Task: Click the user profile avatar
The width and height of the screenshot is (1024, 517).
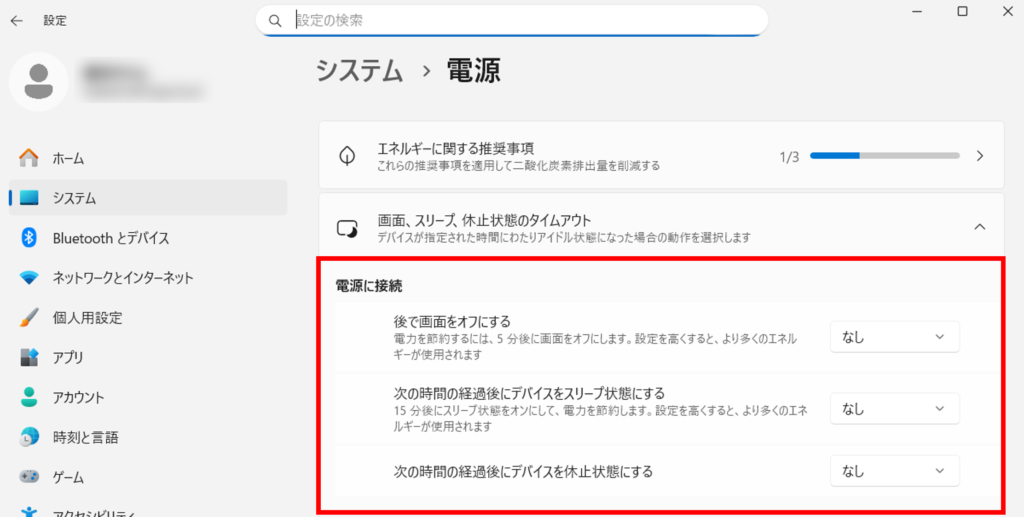Action: 39,82
